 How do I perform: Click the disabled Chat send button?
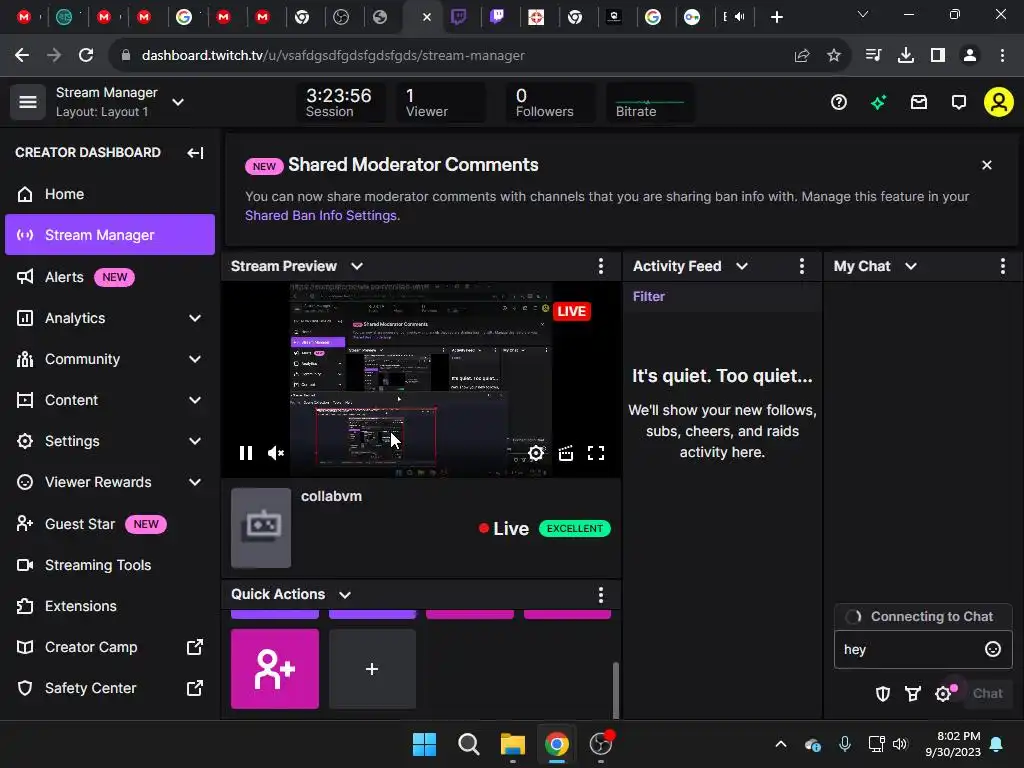[987, 694]
